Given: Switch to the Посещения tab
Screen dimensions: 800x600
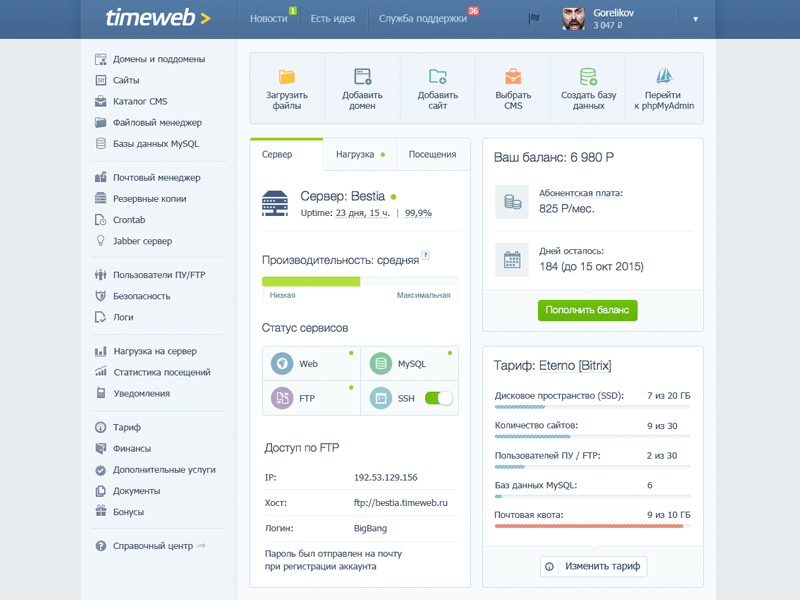Looking at the screenshot, I should click(432, 155).
